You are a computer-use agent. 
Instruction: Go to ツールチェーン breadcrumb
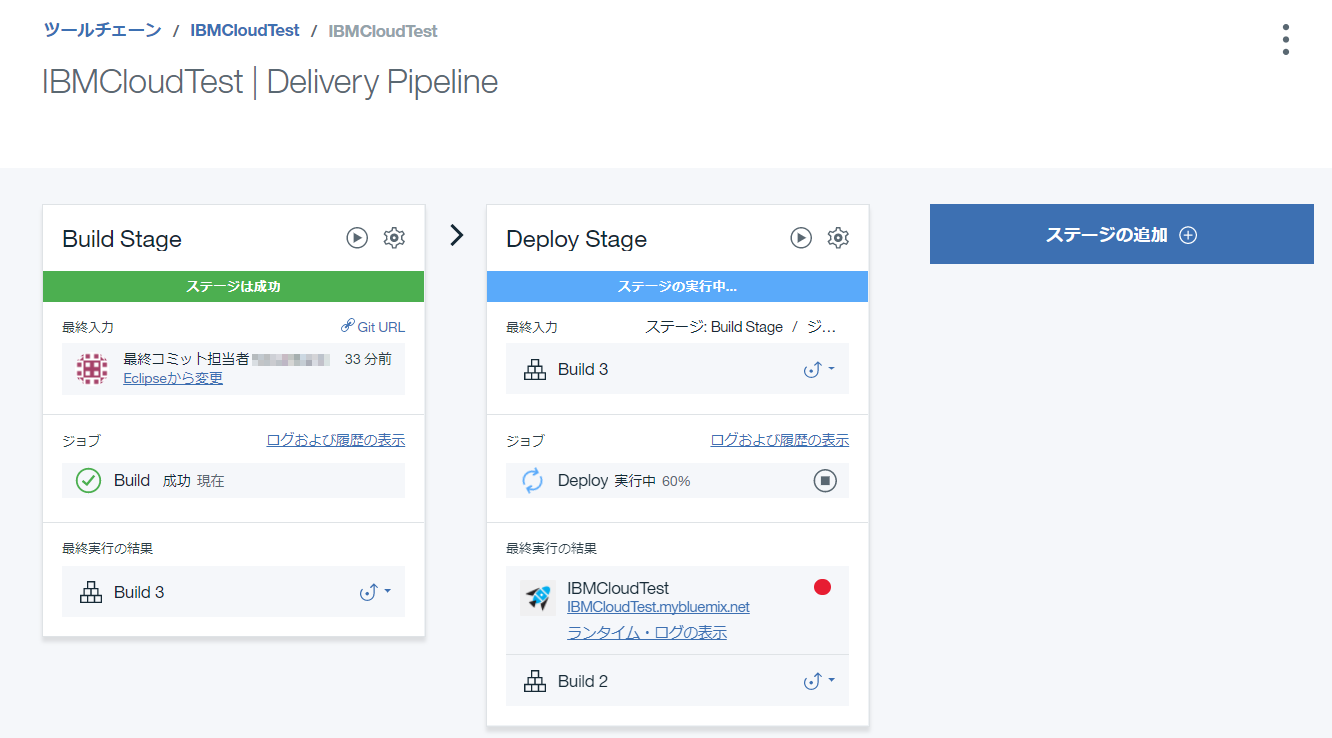[x=102, y=30]
